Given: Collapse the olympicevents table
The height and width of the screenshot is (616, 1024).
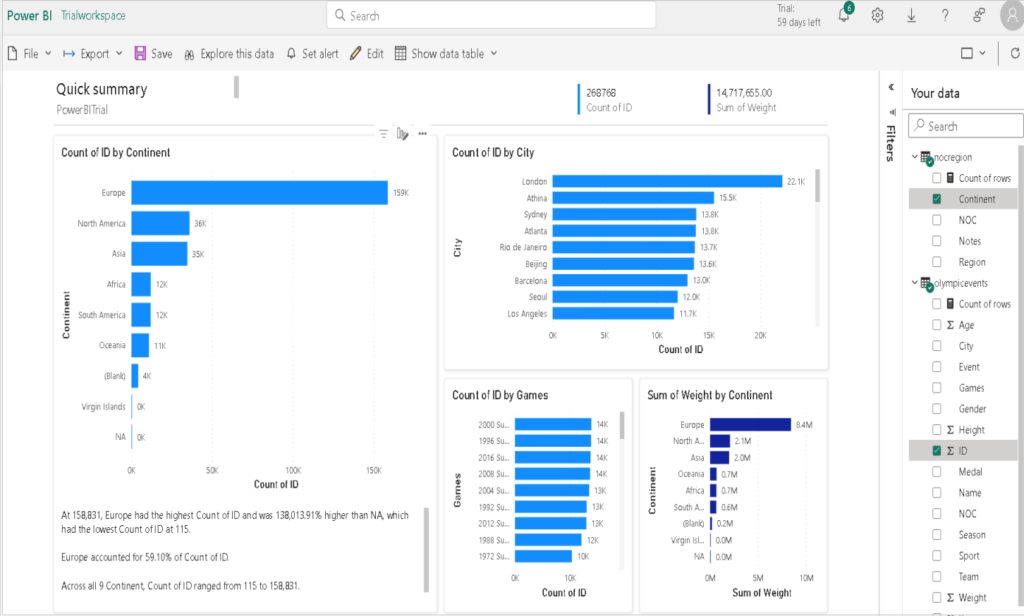Looking at the screenshot, I should (915, 283).
